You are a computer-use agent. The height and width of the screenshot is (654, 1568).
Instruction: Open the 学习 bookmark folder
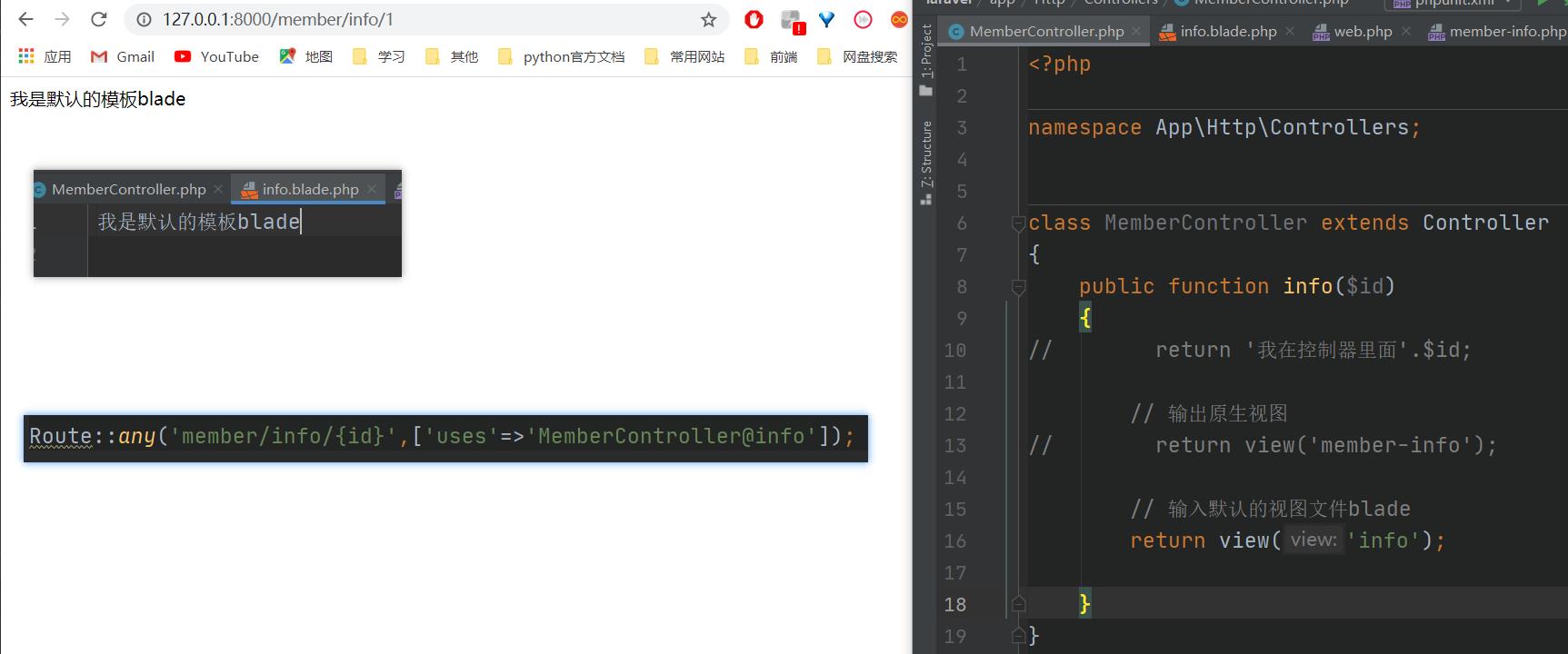point(379,56)
